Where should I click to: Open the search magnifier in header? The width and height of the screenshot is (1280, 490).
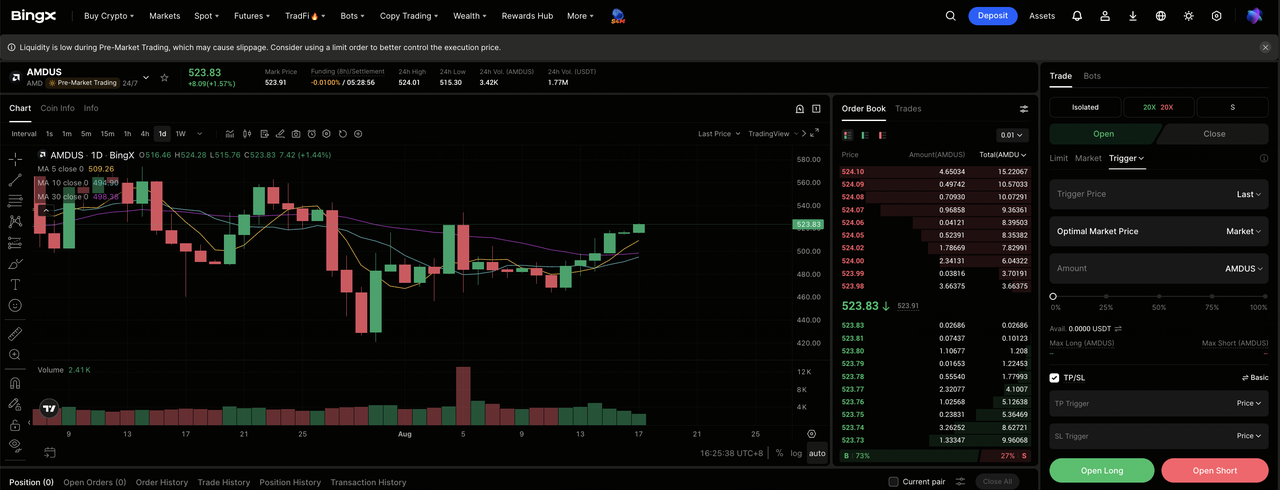(951, 16)
